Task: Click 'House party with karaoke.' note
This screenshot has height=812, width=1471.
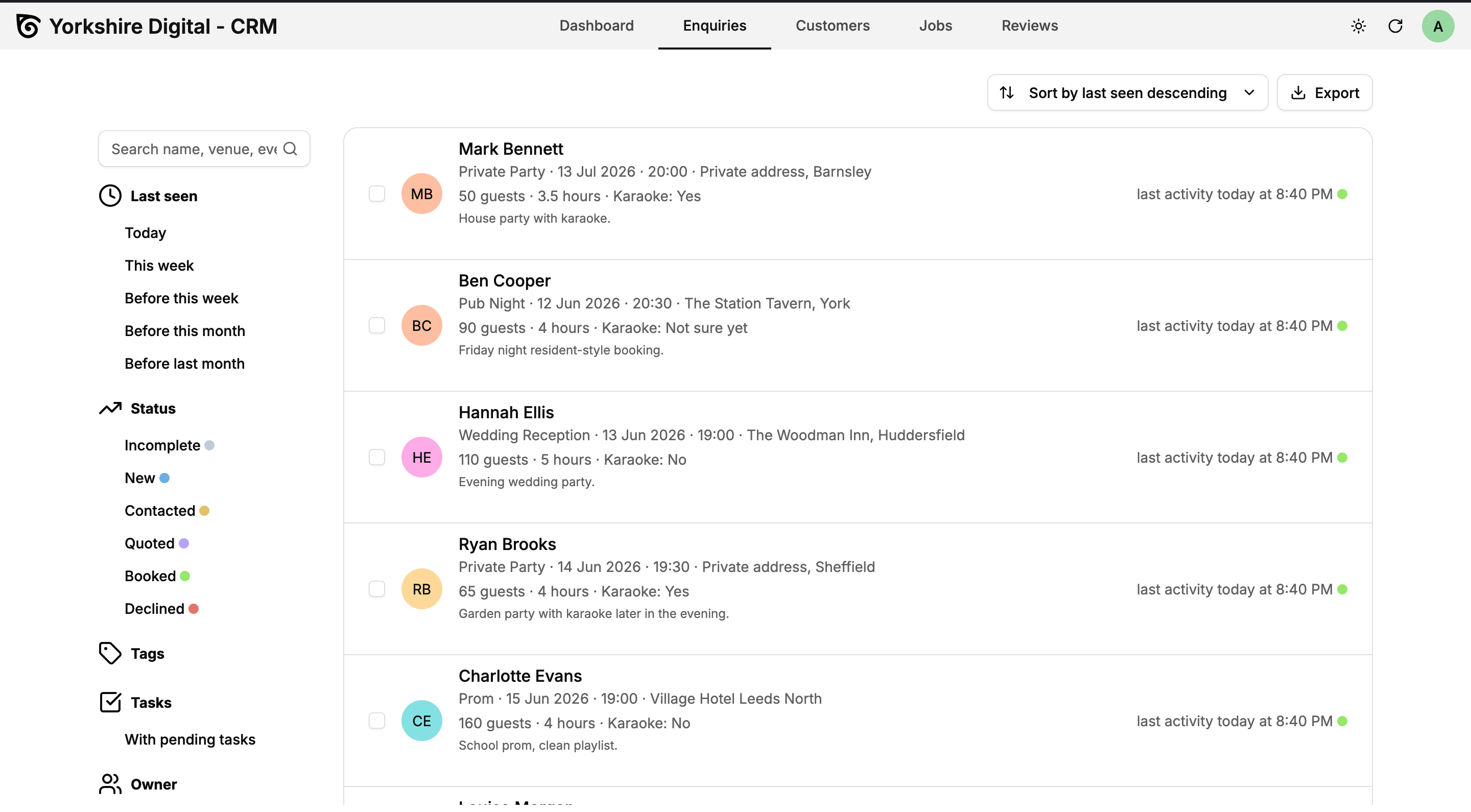Action: (x=534, y=218)
